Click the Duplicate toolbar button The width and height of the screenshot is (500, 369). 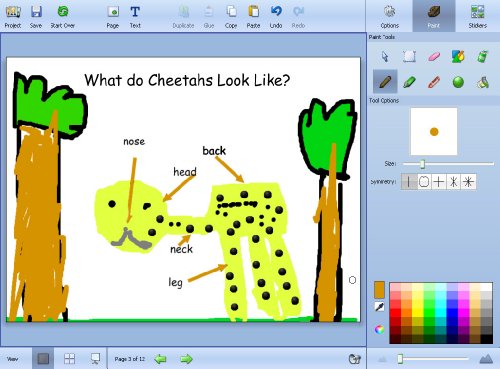[183, 17]
